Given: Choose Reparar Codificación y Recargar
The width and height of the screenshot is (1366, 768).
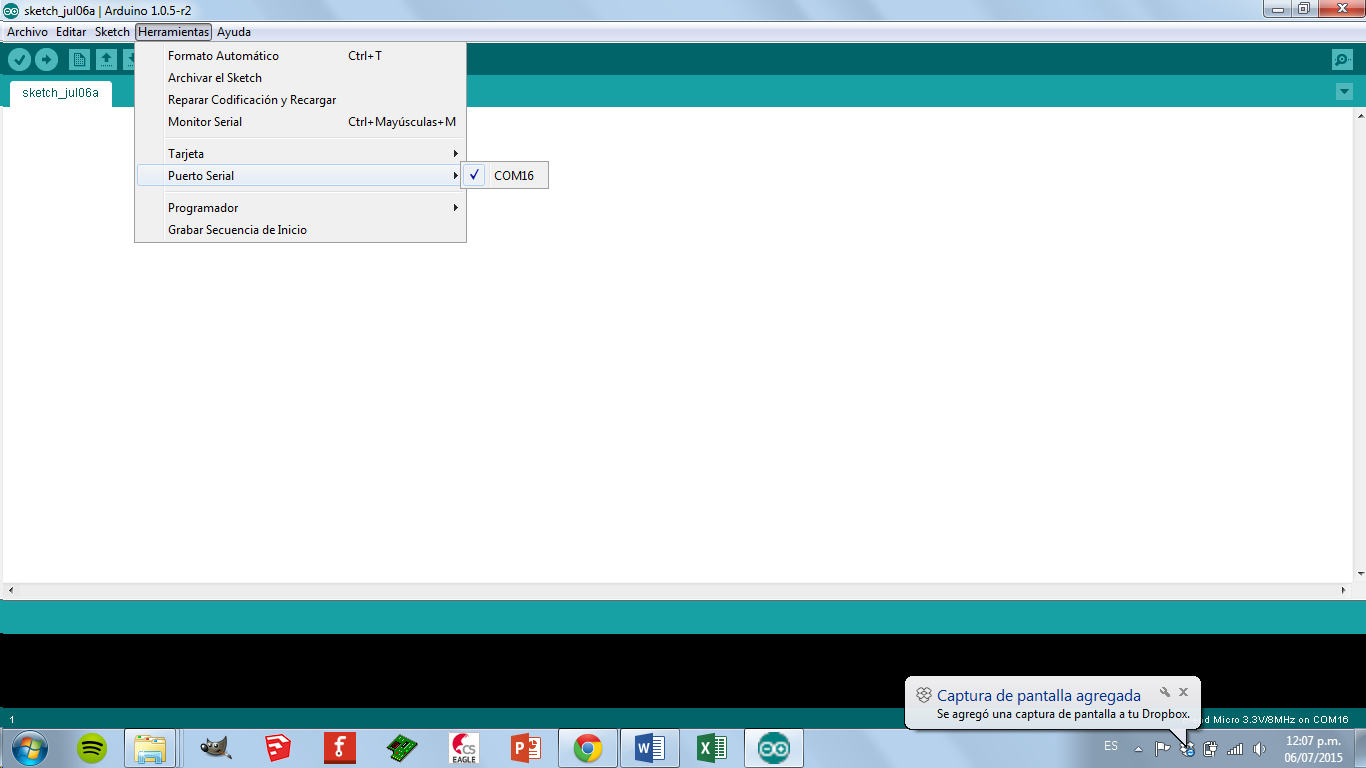Looking at the screenshot, I should 300,100.
